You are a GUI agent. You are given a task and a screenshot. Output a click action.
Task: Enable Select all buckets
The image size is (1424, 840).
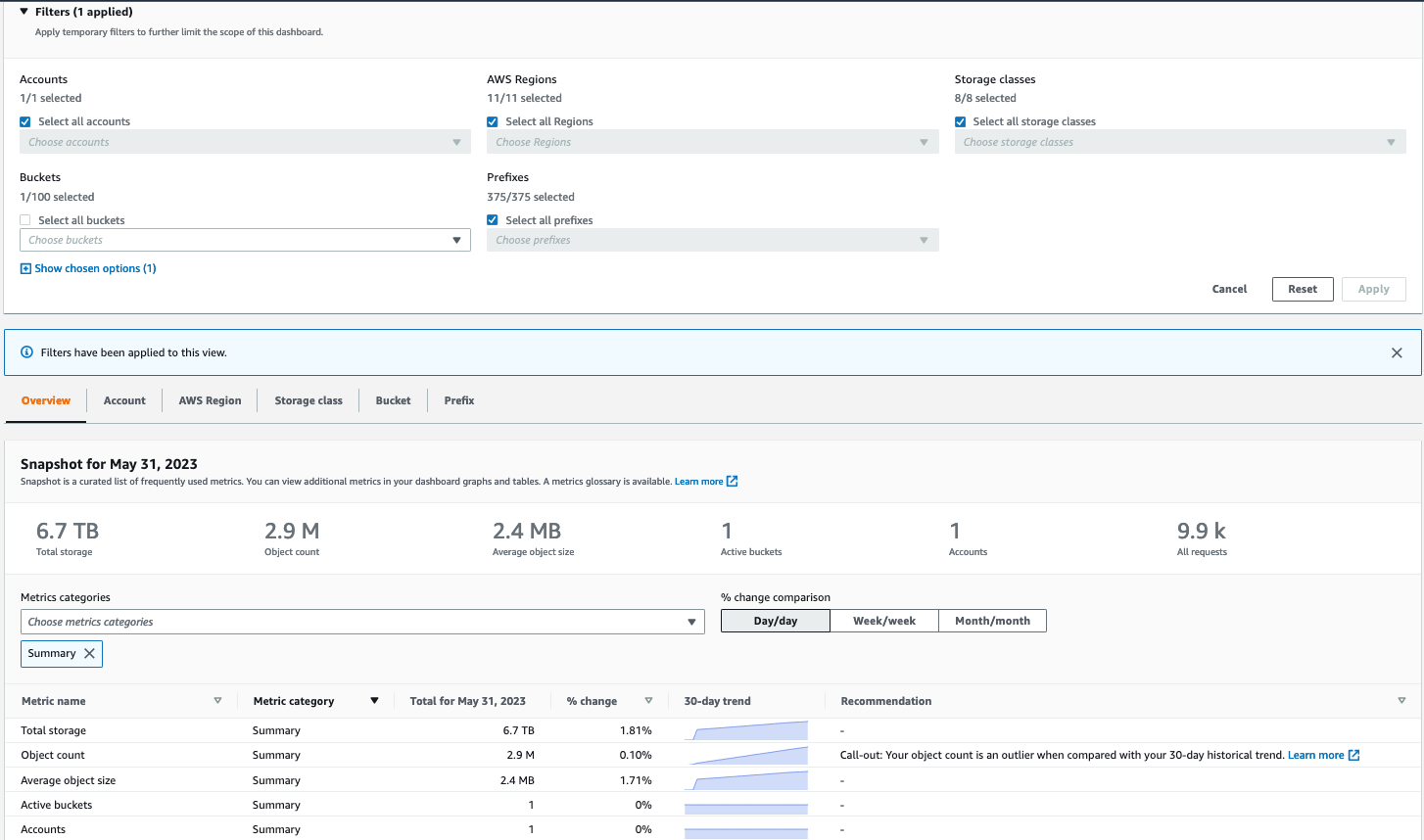coord(24,219)
